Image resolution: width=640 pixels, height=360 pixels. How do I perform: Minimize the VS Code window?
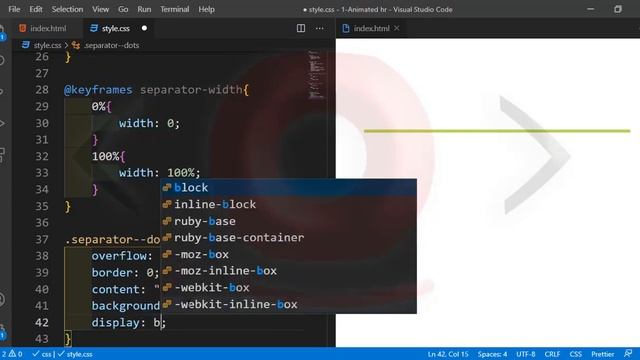[x=590, y=9]
